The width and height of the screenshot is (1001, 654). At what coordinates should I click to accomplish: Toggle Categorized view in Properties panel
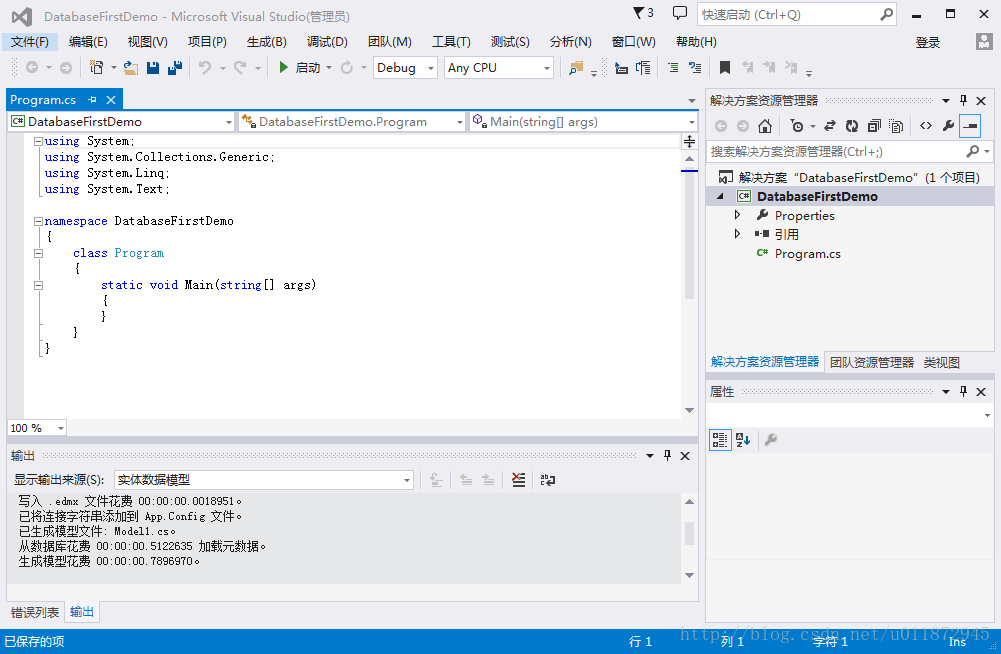pyautogui.click(x=720, y=439)
